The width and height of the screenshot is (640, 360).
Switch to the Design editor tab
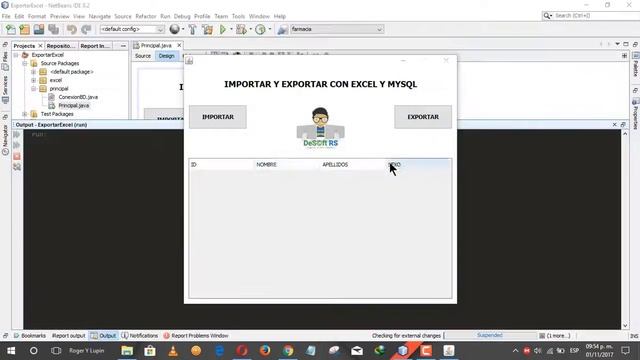point(166,56)
